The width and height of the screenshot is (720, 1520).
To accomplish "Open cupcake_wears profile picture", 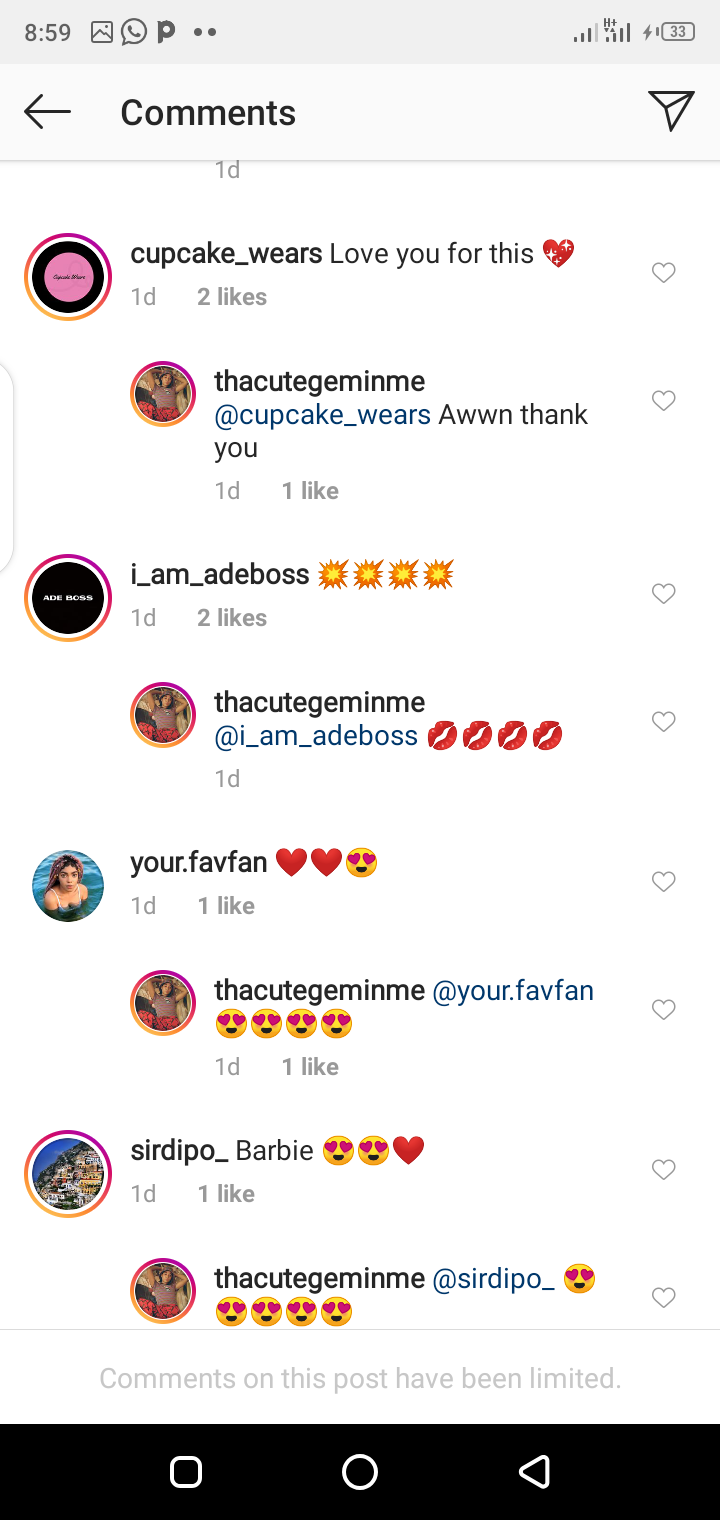I will point(68,277).
